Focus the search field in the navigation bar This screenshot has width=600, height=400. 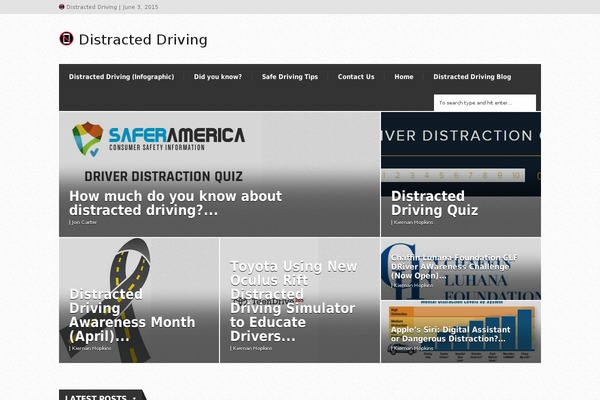click(485, 103)
